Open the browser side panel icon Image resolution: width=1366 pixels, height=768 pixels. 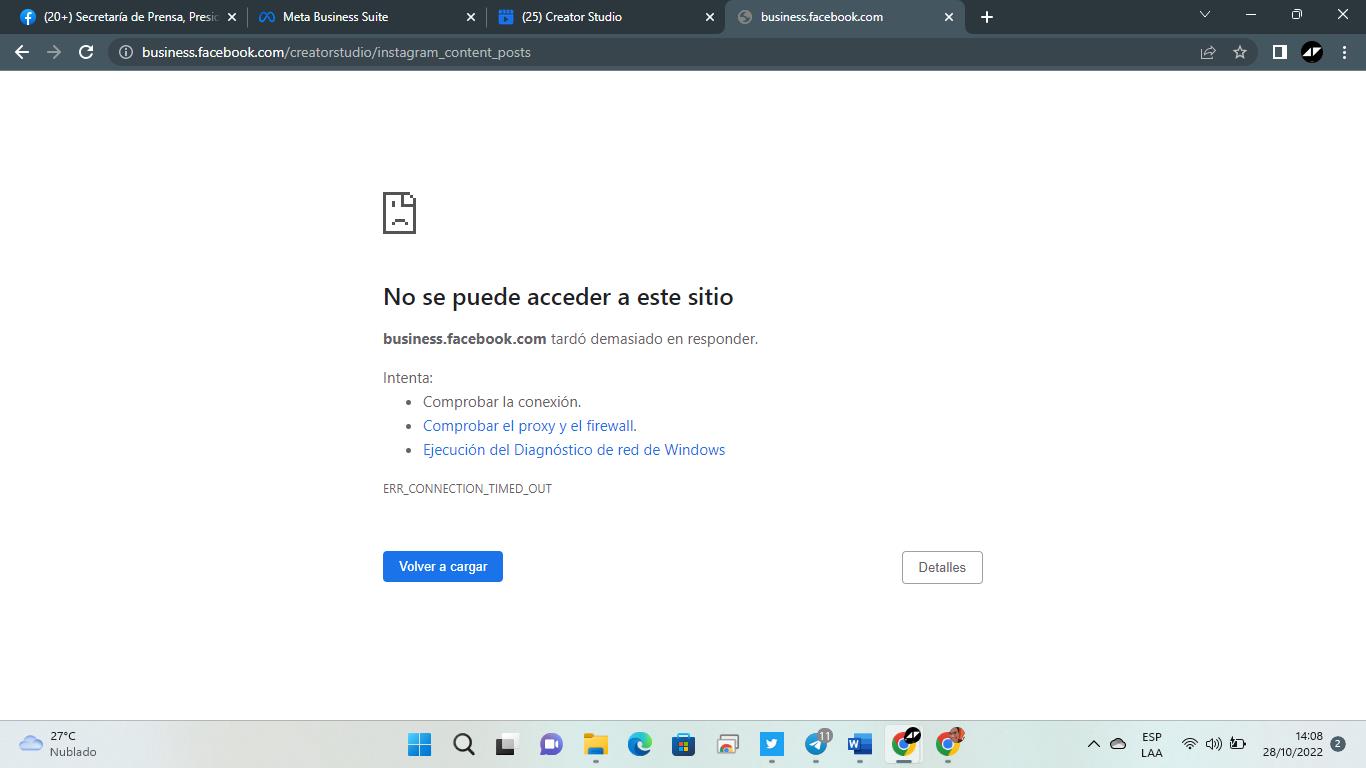(x=1279, y=52)
